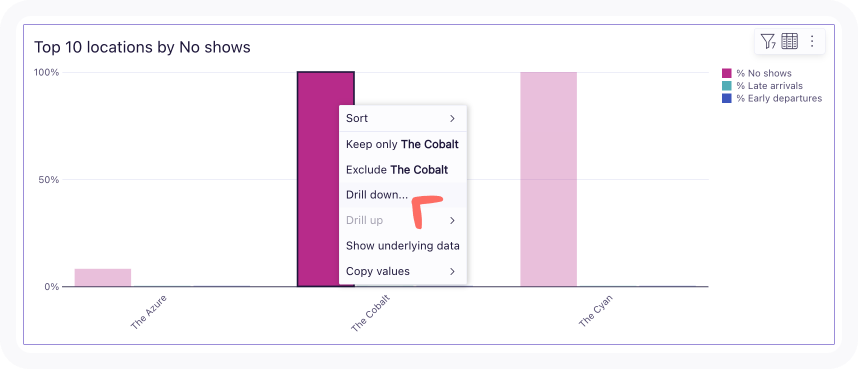Click the chart title Top 10 locations

142,47
